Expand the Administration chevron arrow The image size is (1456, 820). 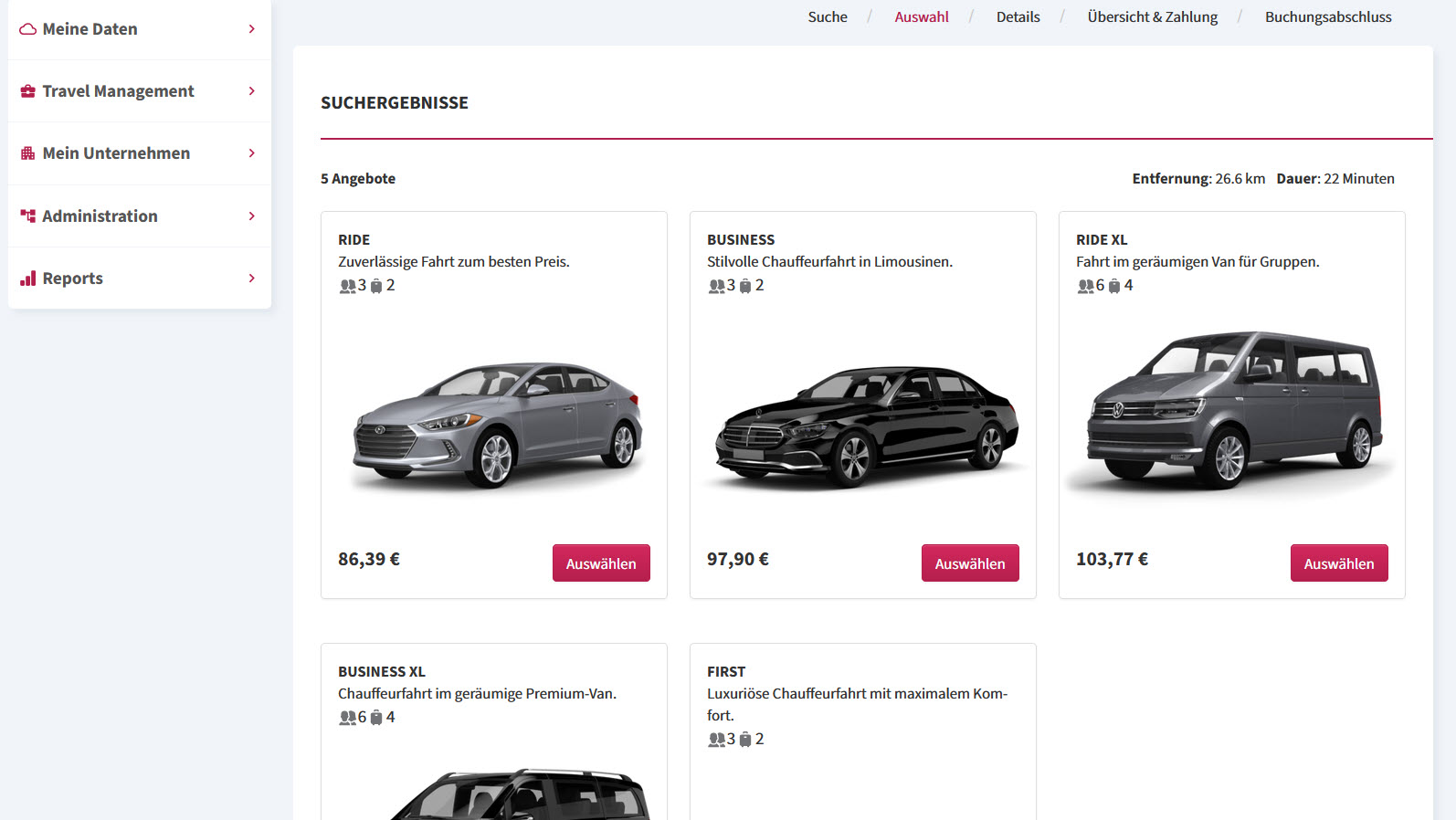(251, 216)
